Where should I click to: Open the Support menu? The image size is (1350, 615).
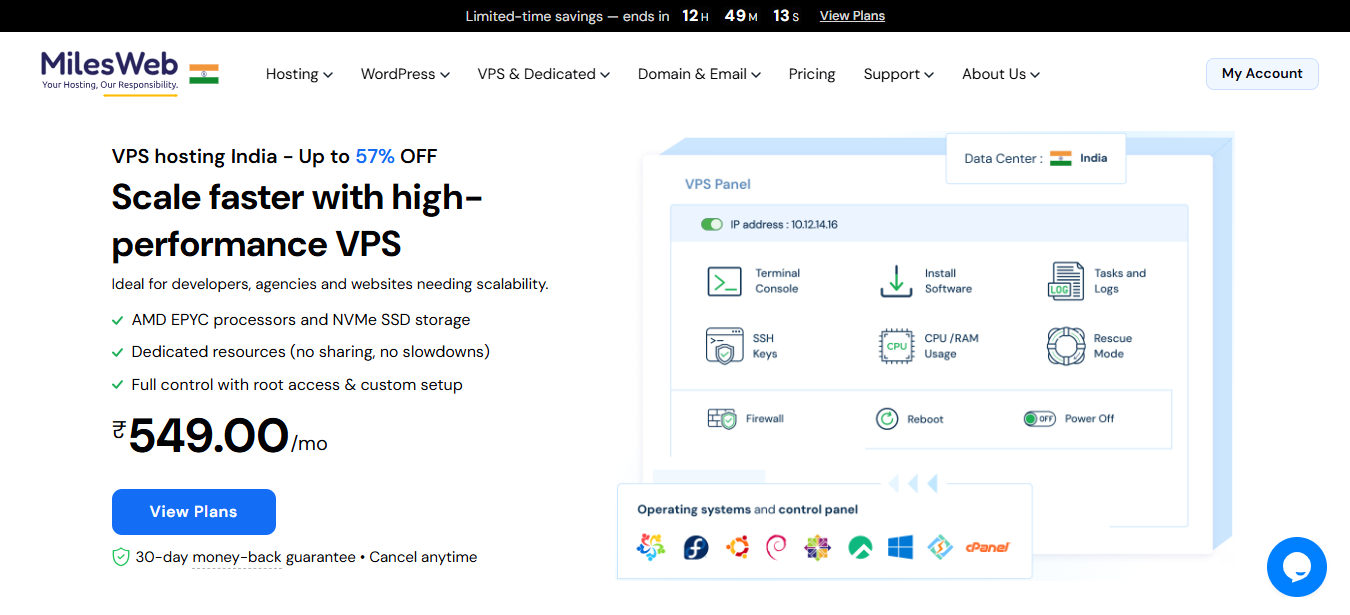tap(897, 73)
